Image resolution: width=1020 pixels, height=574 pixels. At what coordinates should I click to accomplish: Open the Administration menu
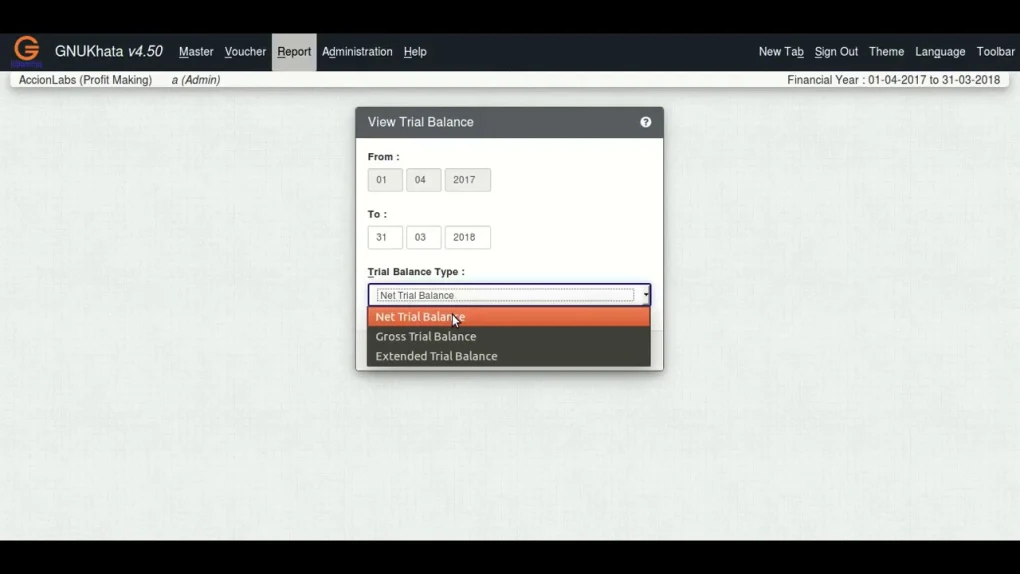(357, 52)
